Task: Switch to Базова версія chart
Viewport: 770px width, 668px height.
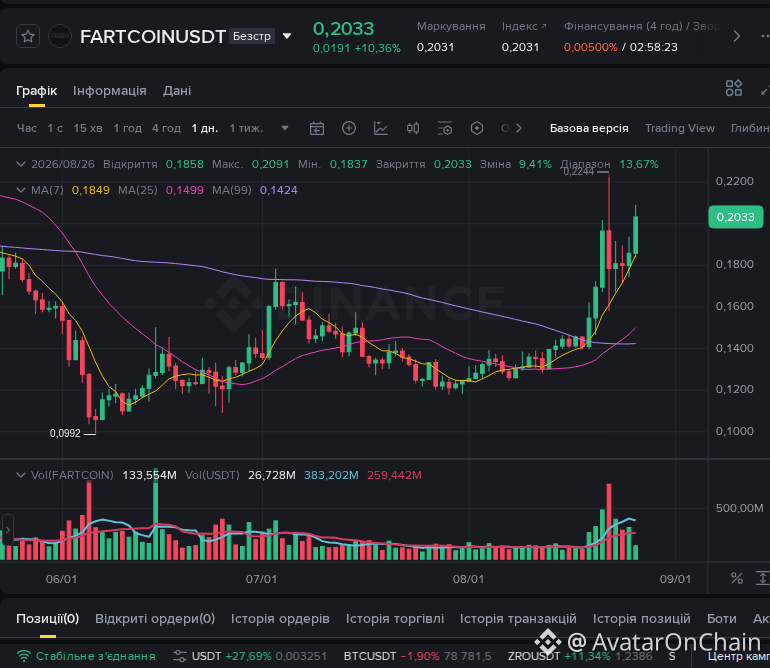Action: tap(589, 128)
